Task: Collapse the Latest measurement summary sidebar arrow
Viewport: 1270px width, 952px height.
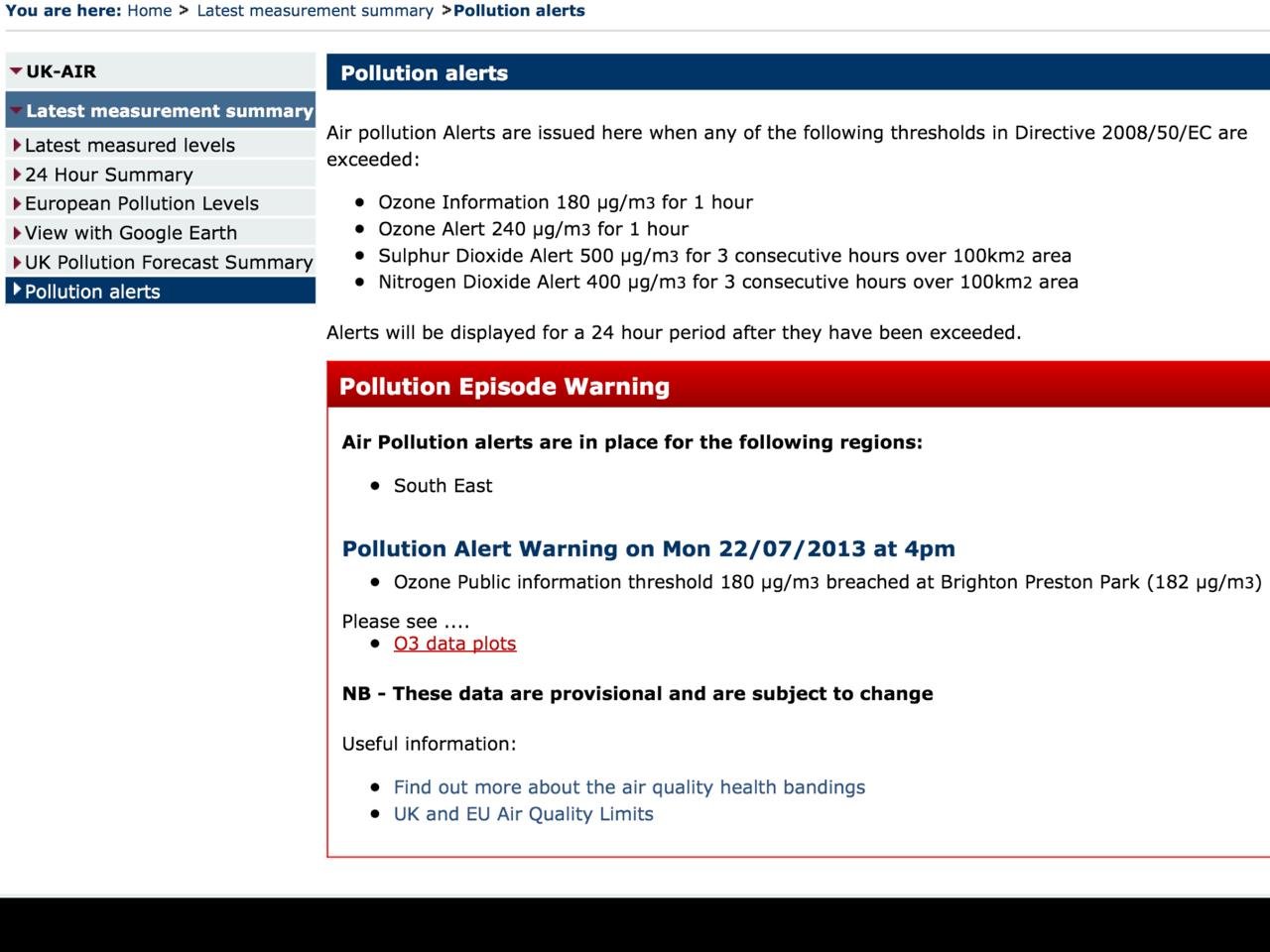Action: 16,110
